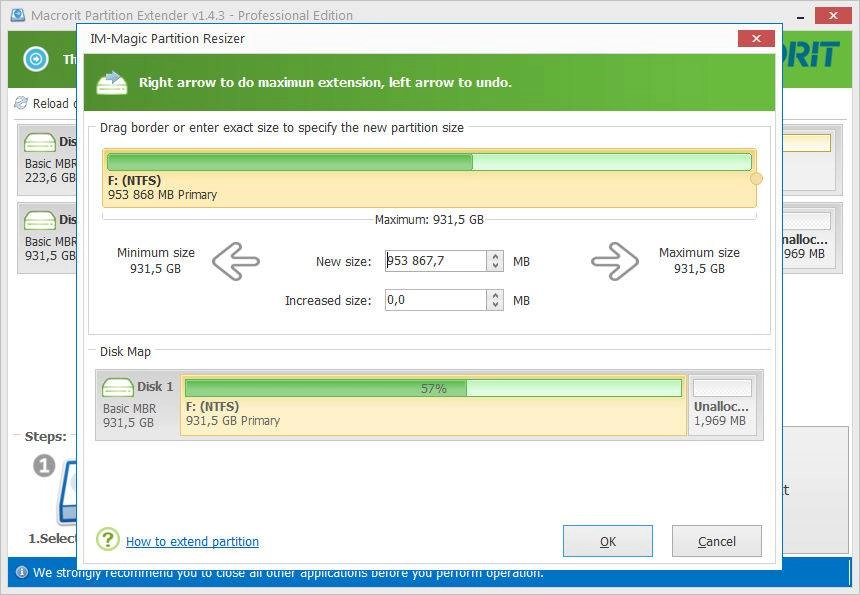Click the Reload icon in Macrorit window
This screenshot has height=595, width=860.
pyautogui.click(x=21, y=103)
